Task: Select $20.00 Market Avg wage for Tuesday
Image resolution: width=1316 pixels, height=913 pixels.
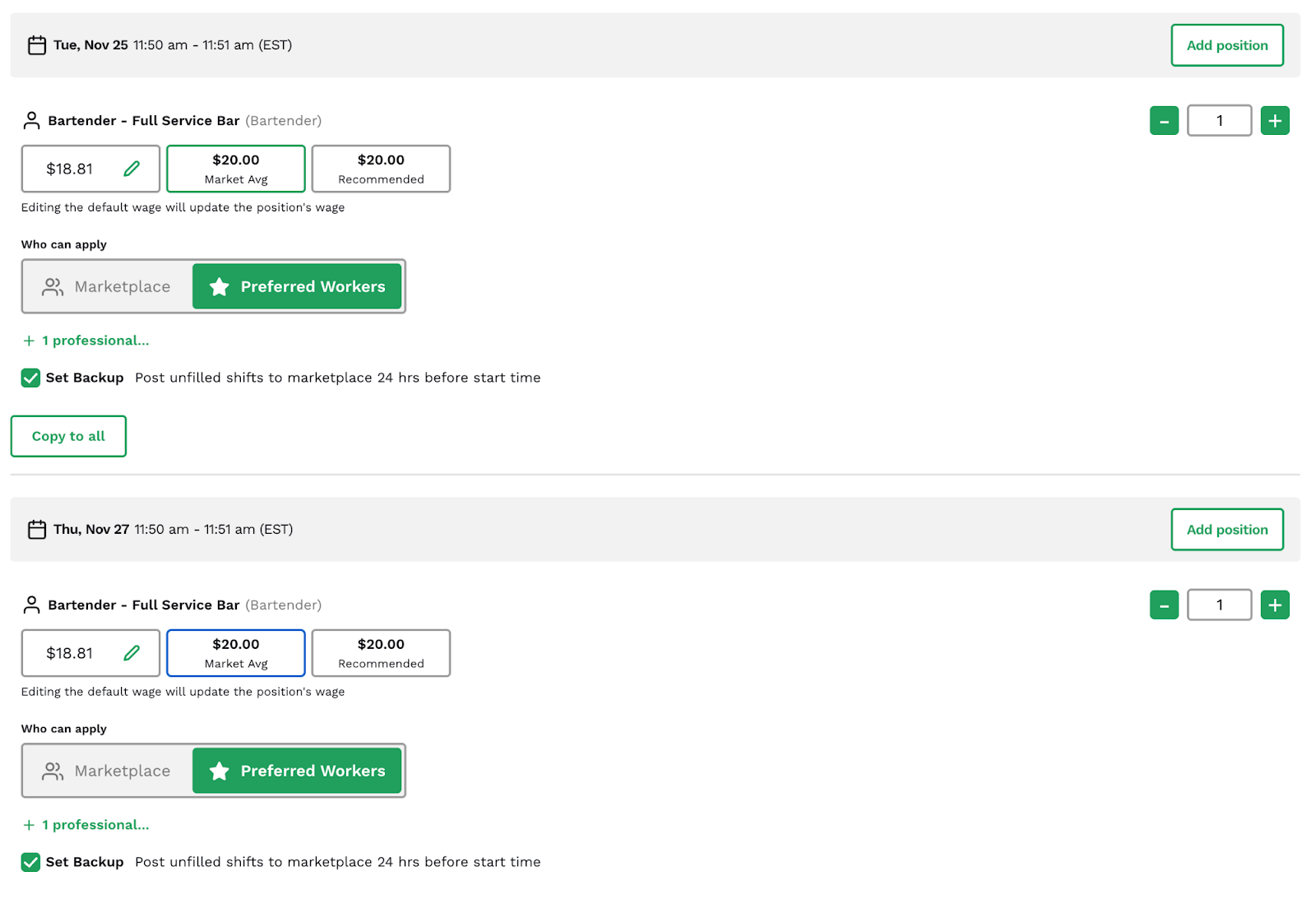Action: click(x=236, y=169)
